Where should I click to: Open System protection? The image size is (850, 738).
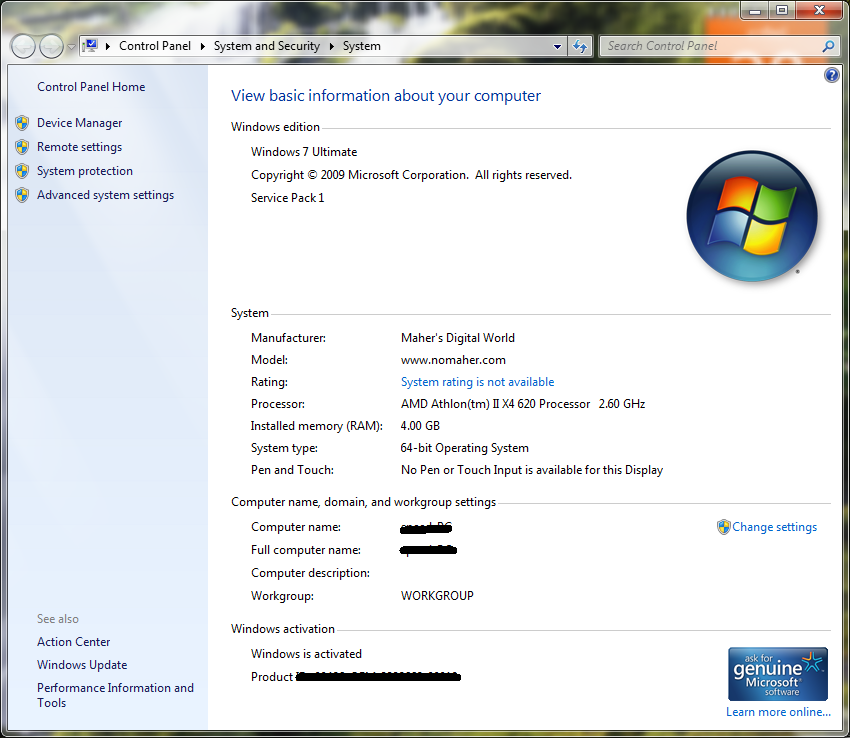point(85,171)
